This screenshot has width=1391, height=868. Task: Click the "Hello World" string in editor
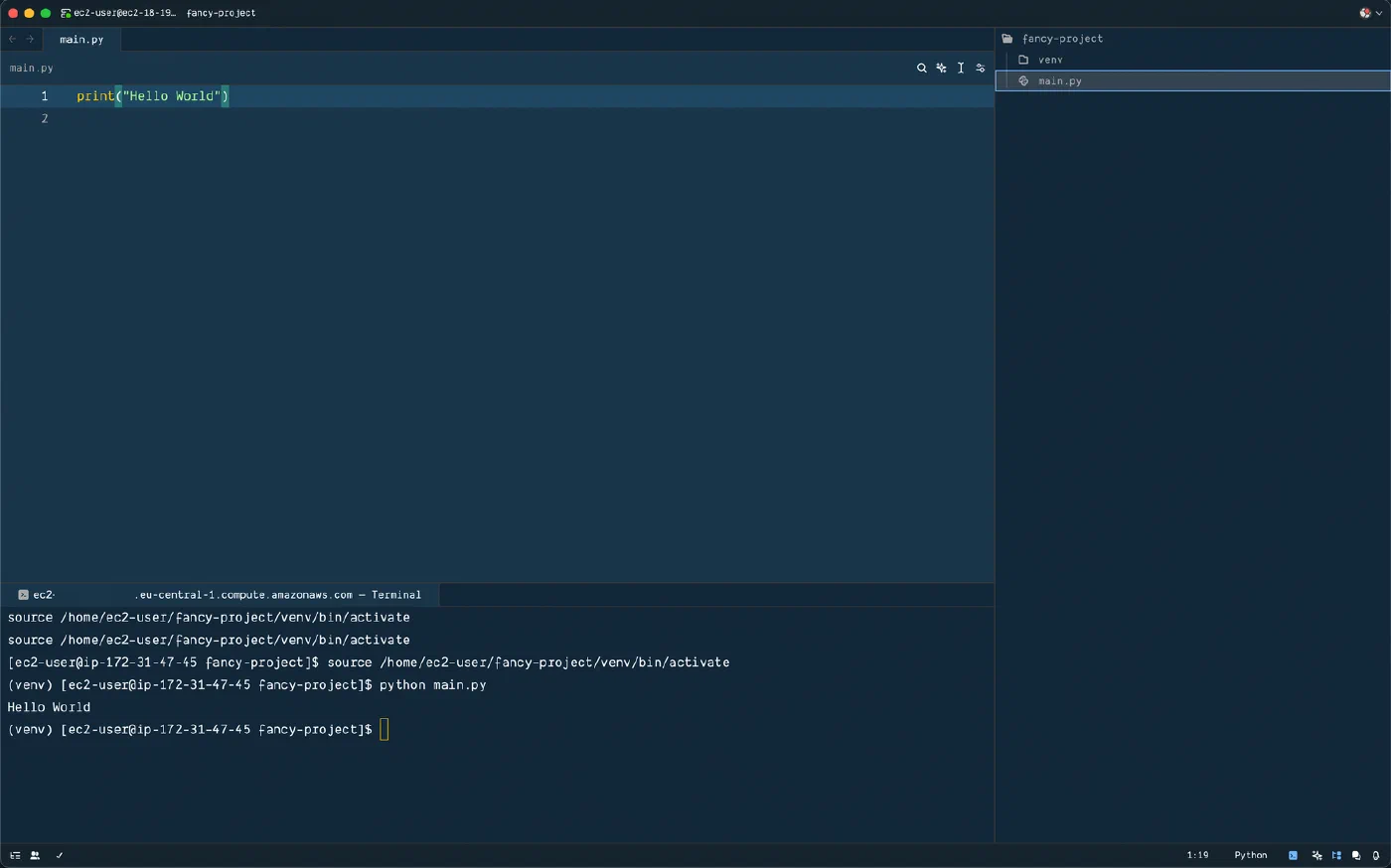point(172,96)
